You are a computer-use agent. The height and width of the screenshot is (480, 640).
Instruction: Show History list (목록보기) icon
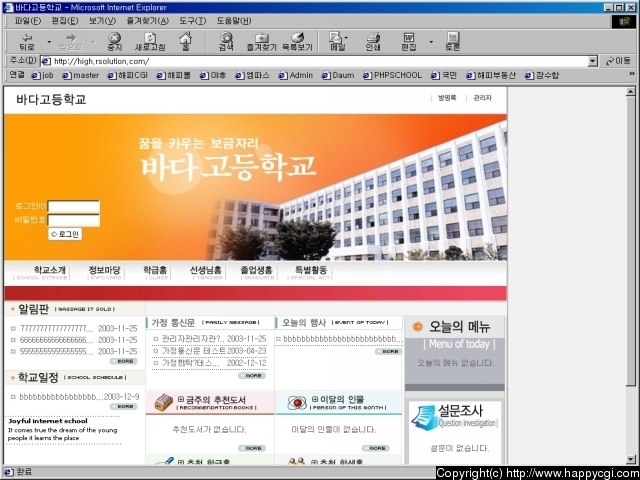(x=298, y=42)
